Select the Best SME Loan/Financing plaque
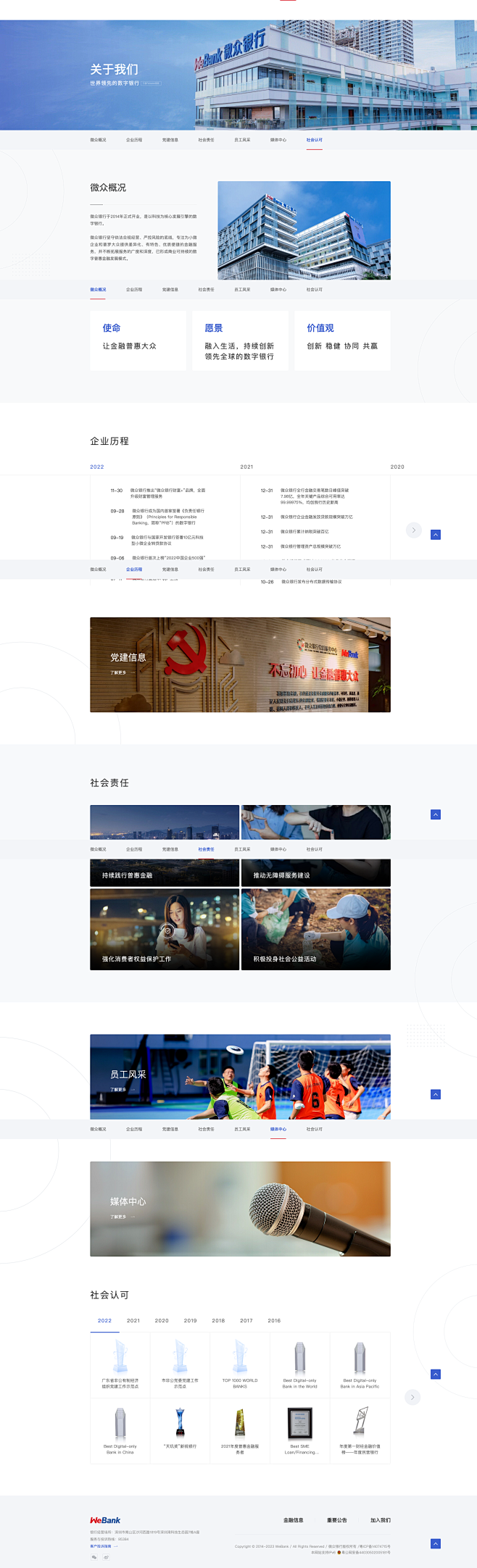The width and height of the screenshot is (477, 1568). (300, 1430)
